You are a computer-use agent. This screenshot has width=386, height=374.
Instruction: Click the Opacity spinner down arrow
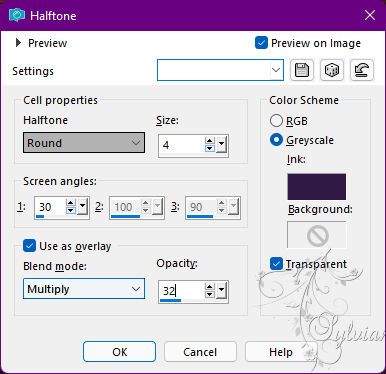(x=210, y=294)
